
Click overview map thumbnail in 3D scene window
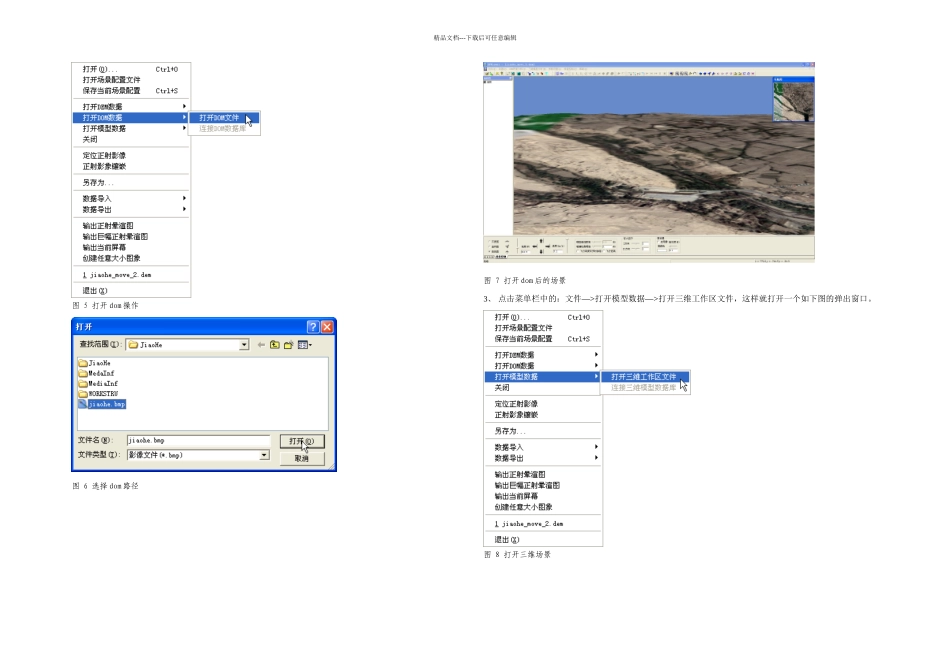pos(794,101)
